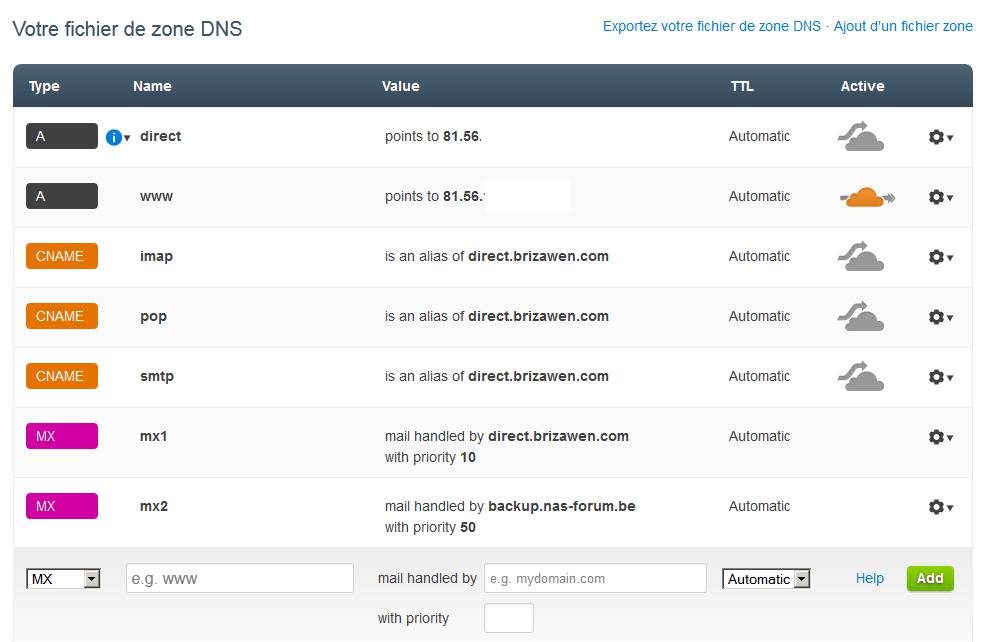Open gear settings for the smtp record
The image size is (989, 642).
[939, 377]
